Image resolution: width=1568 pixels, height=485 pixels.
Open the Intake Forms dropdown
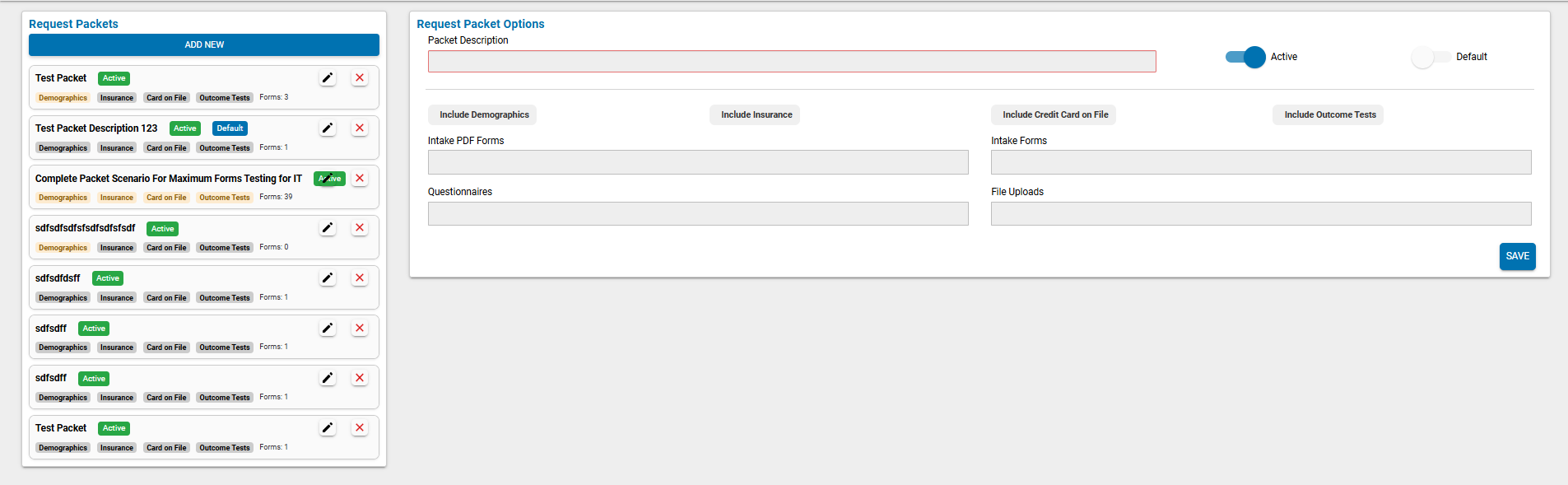pos(1260,162)
